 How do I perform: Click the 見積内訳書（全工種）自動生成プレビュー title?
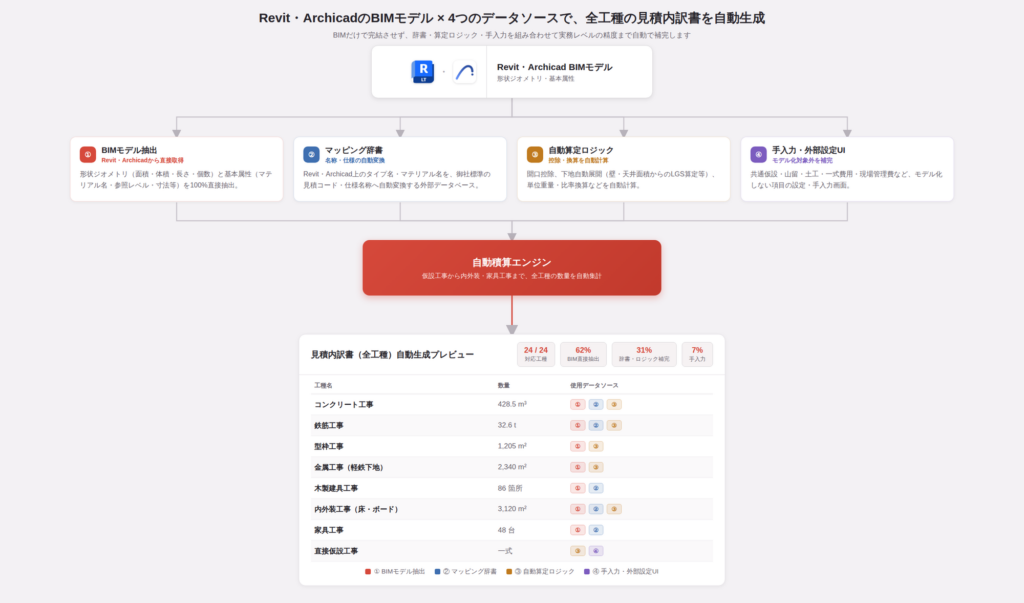[x=392, y=355]
